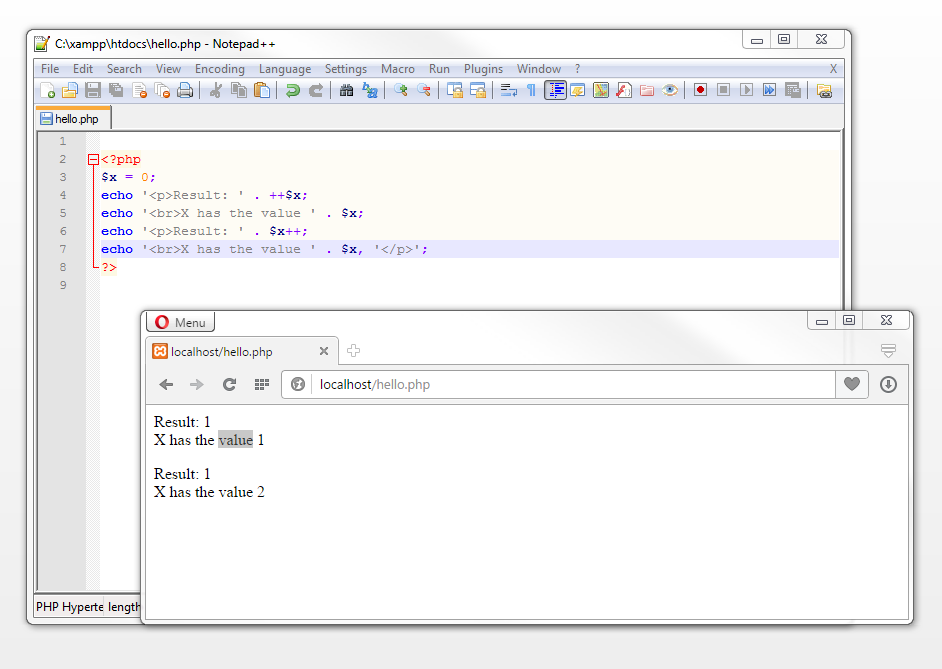The width and height of the screenshot is (942, 669).
Task: Click the Undo arrow icon
Action: (292, 91)
